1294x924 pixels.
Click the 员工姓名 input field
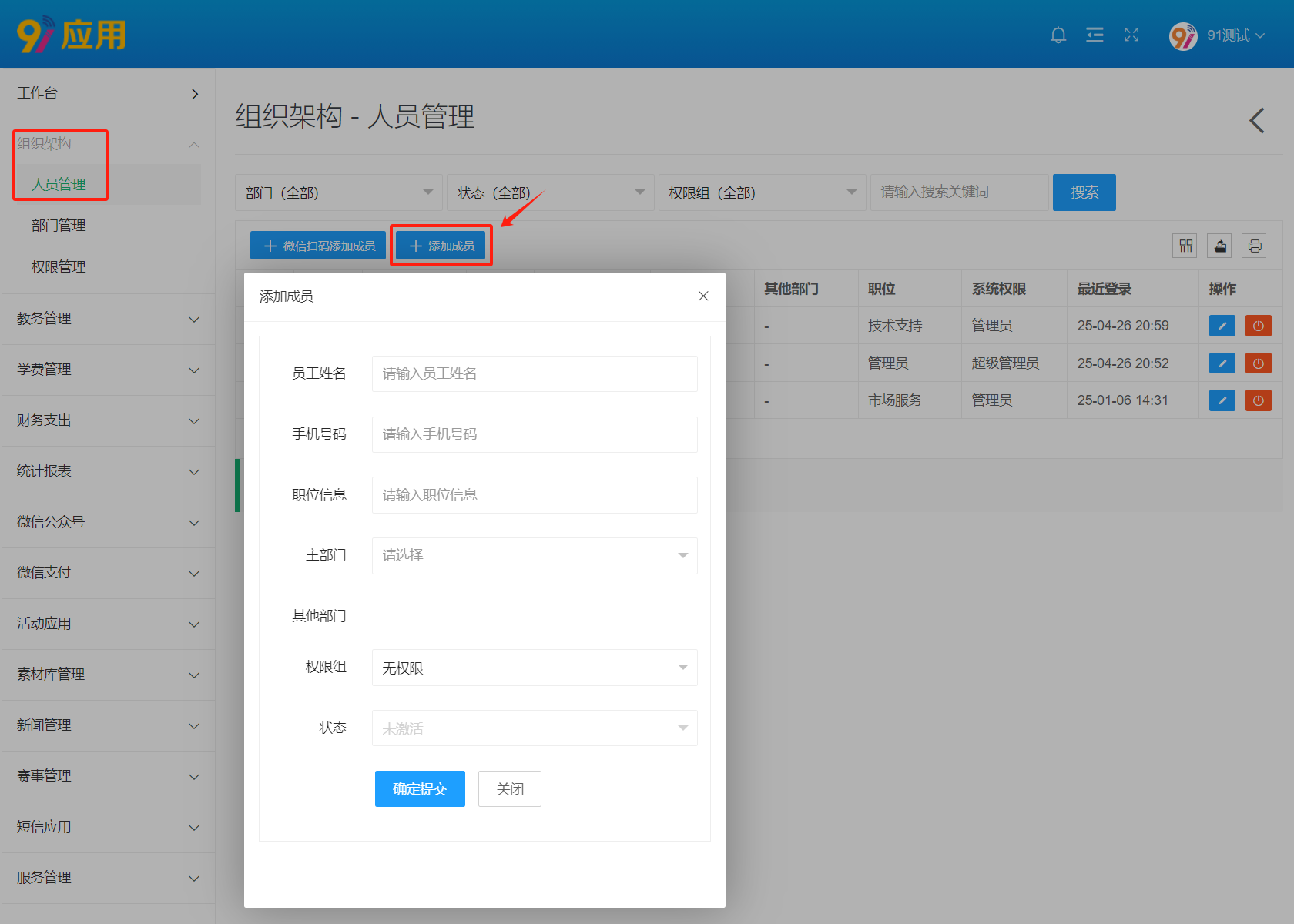tap(535, 374)
